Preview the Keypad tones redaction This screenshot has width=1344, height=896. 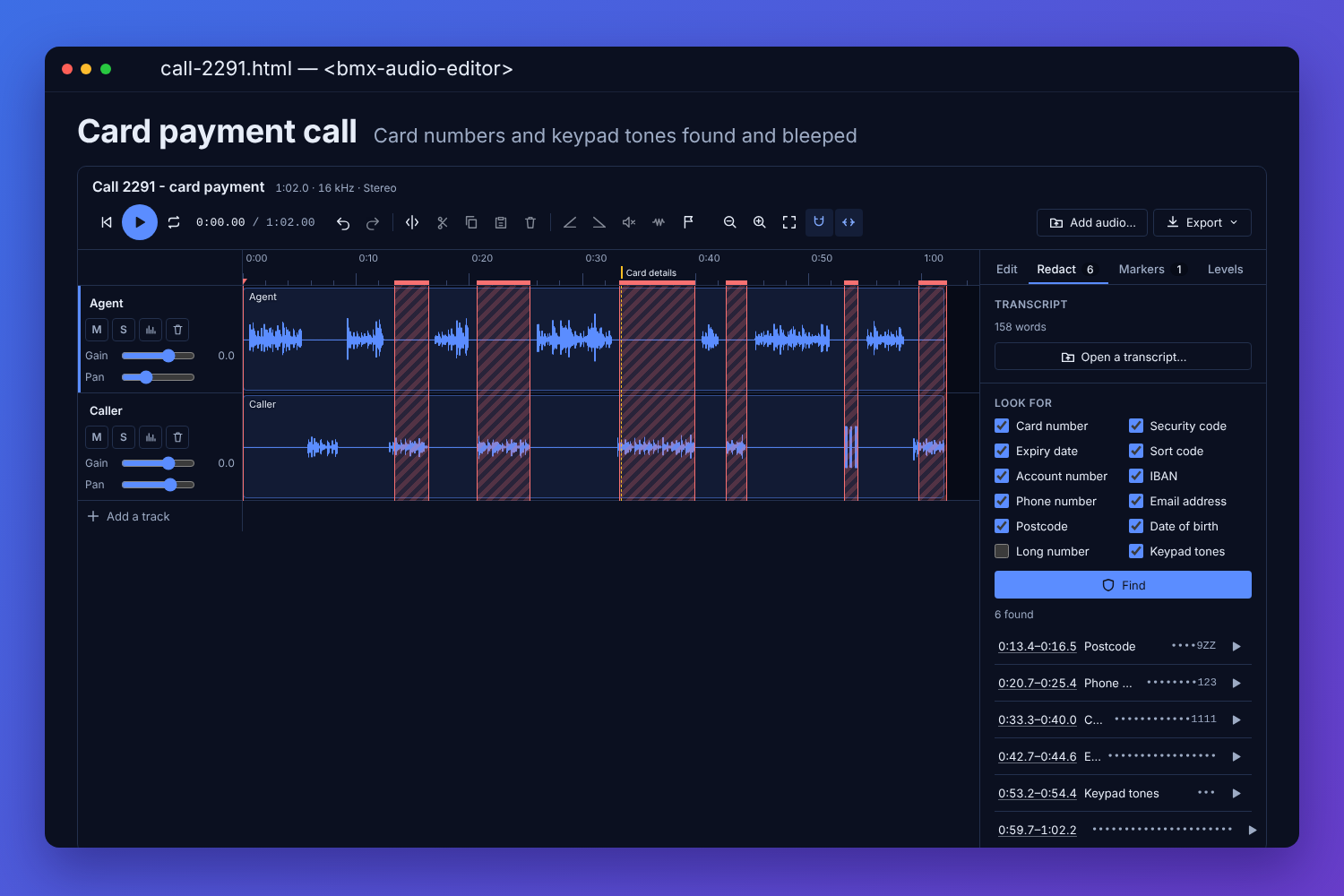coord(1236,793)
